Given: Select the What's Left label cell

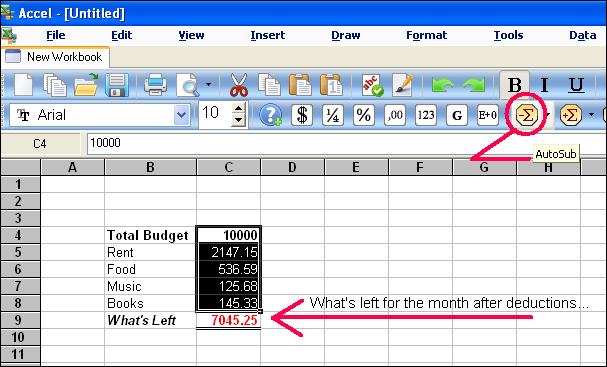Looking at the screenshot, I should point(150,320).
